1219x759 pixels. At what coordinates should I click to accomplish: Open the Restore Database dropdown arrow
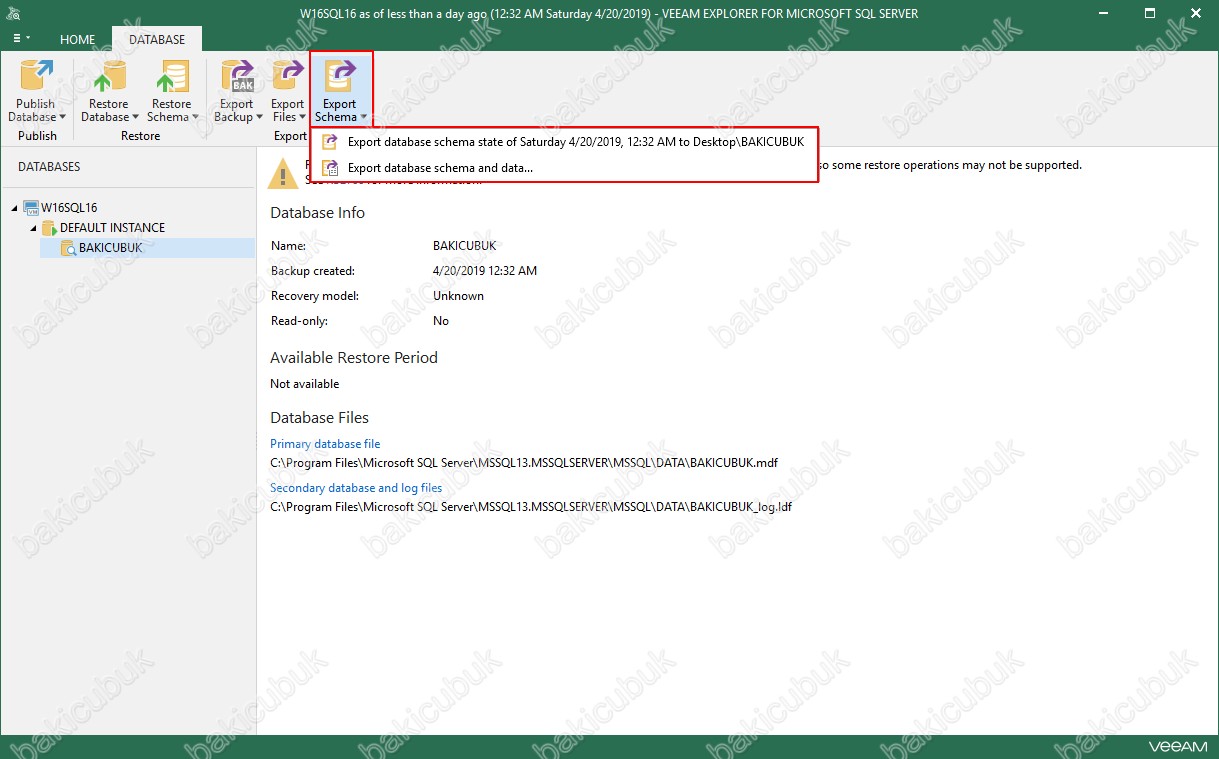coord(136,117)
